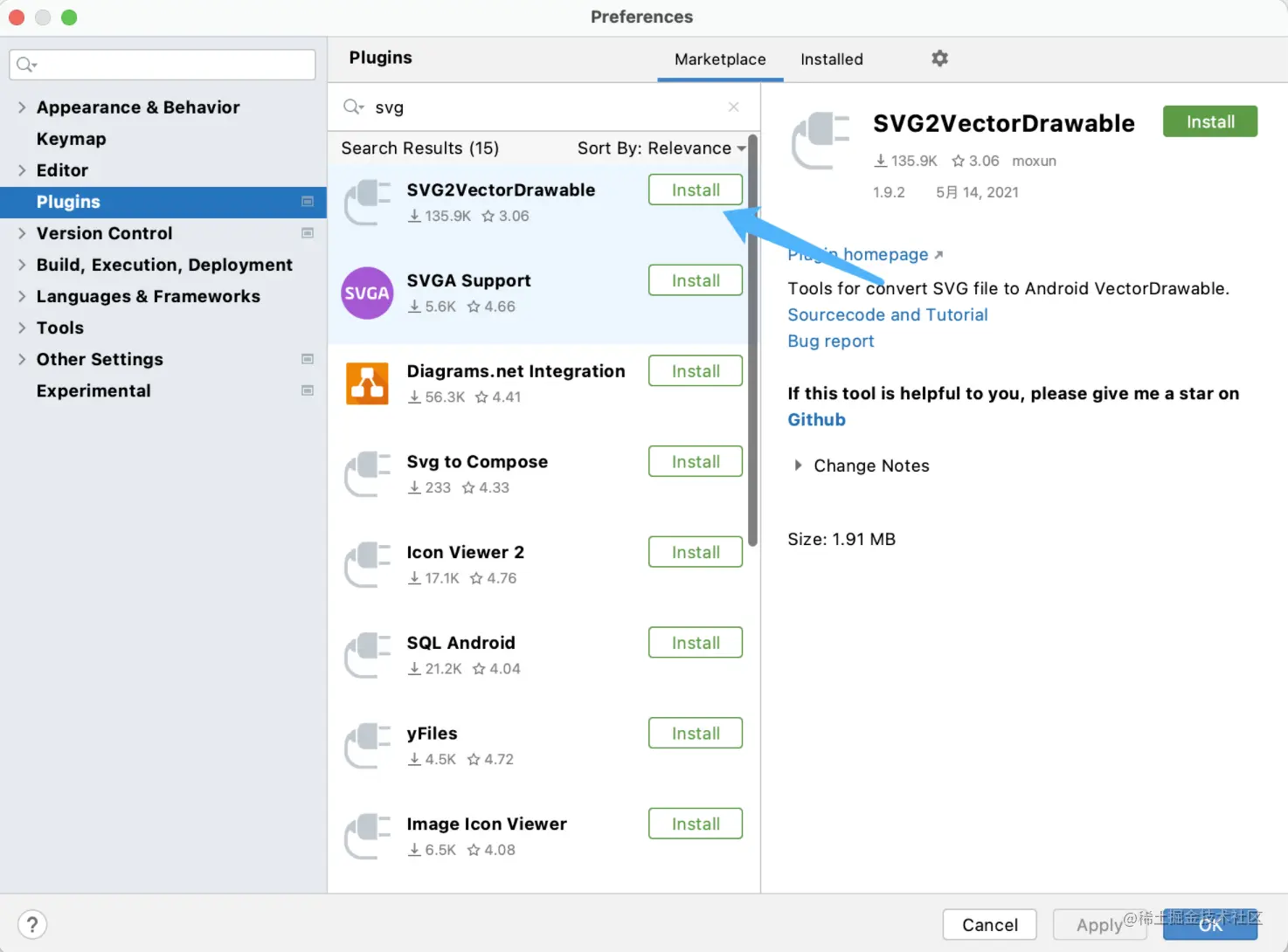Click the Size: 1.91 MB text
Viewport: 1288px width, 952px height.
coord(841,540)
